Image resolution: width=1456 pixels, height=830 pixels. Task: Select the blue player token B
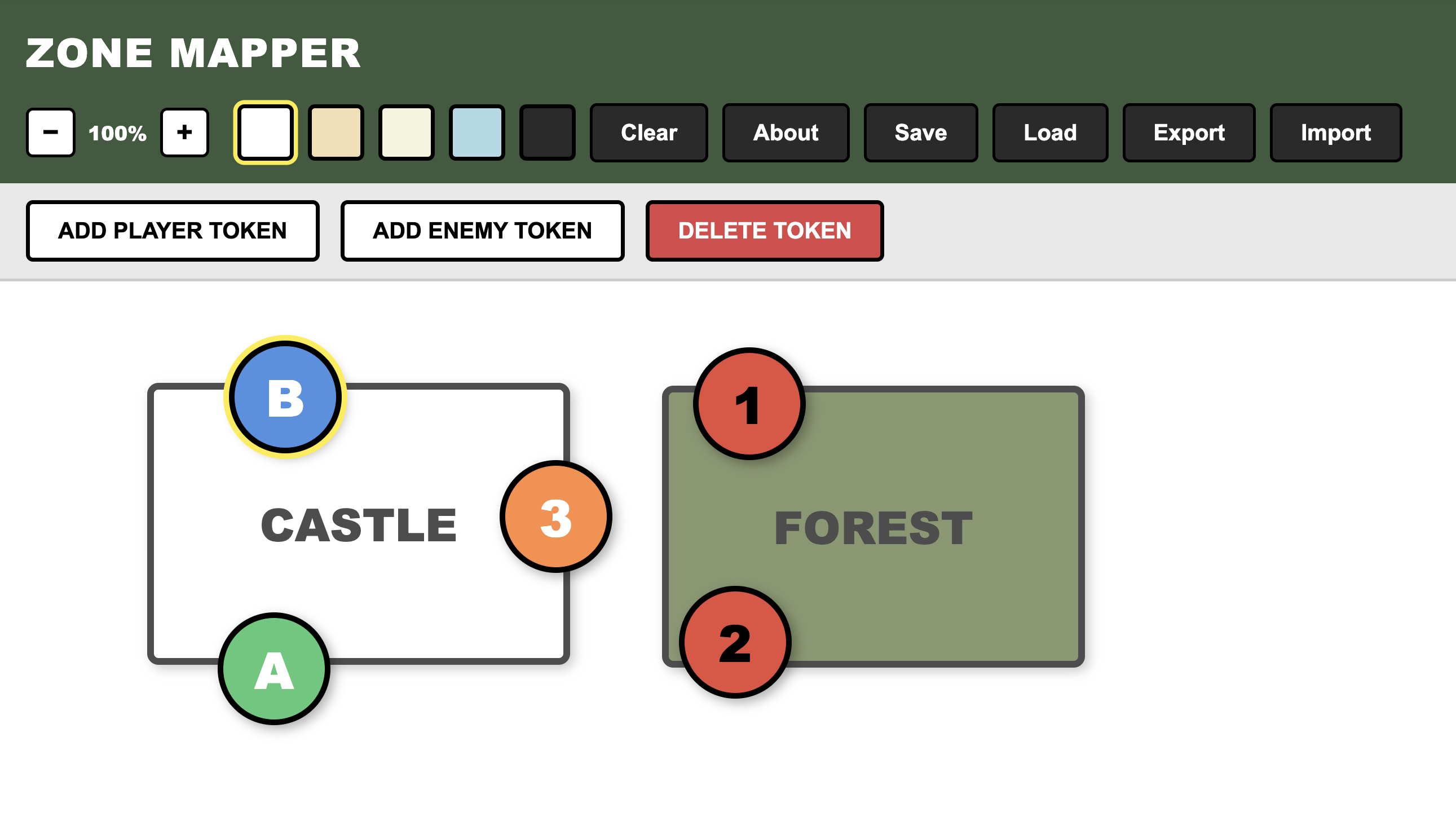click(285, 398)
